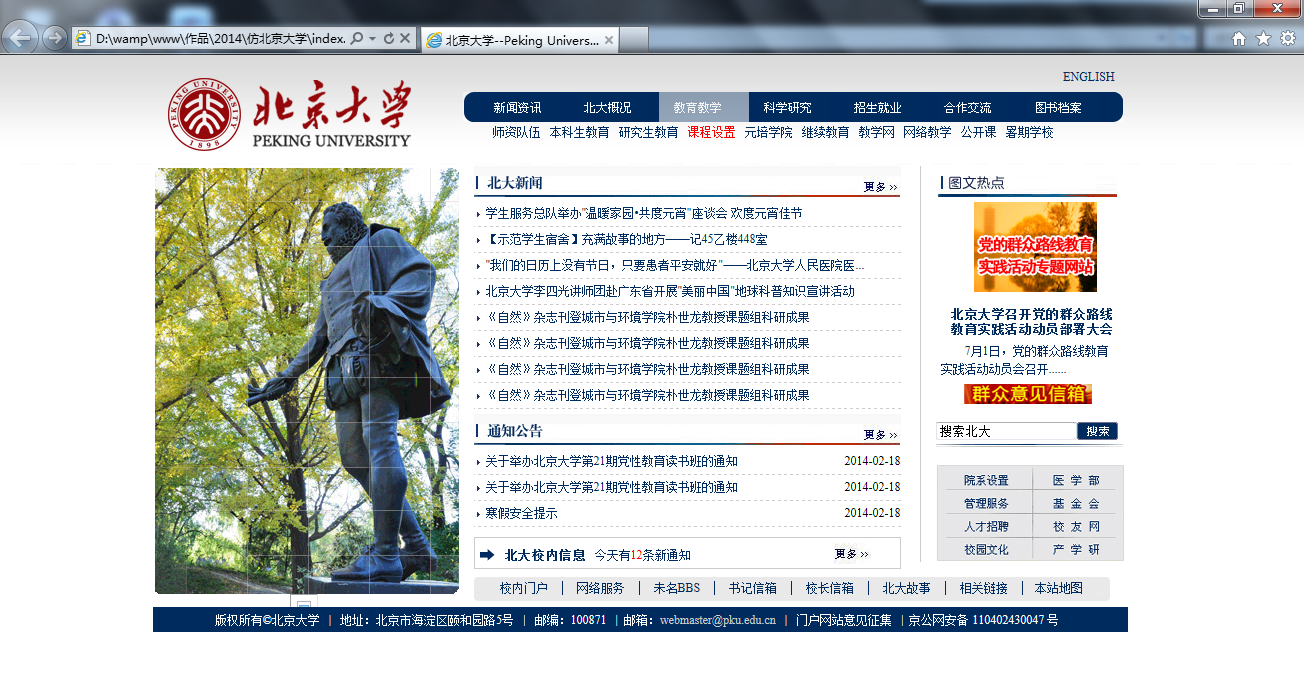Click the 搜索北大 search input
This screenshot has height=678, width=1304.
(x=1006, y=431)
